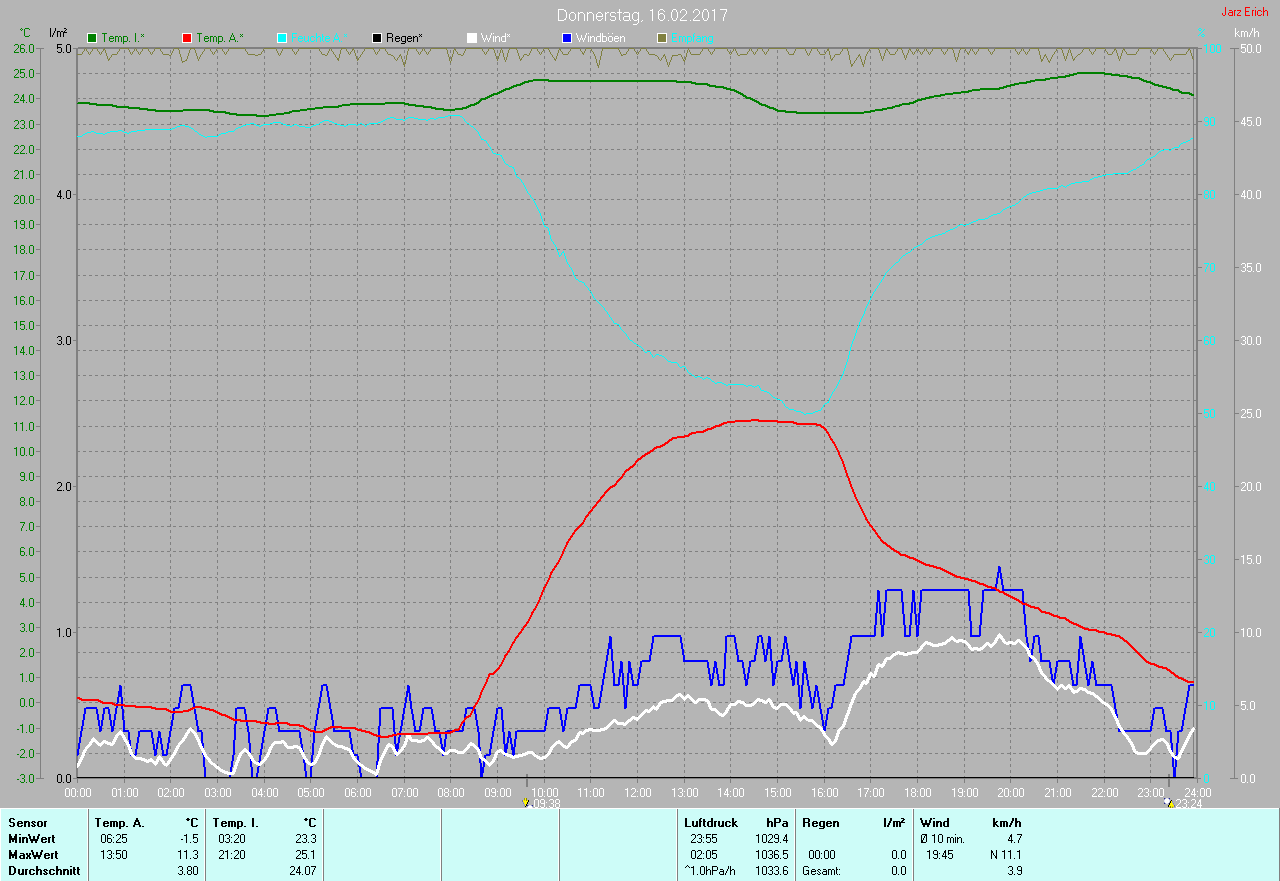Click the 'Luftdruck' column header
This screenshot has width=1280, height=881.
pos(711,822)
